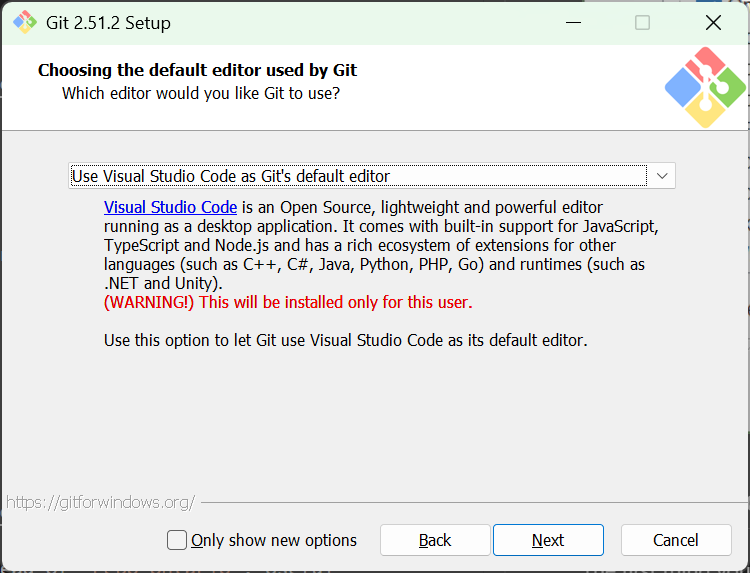The width and height of the screenshot is (750, 573).
Task: Click the 'Use Visual Studio Code' combo box text
Action: 231,176
